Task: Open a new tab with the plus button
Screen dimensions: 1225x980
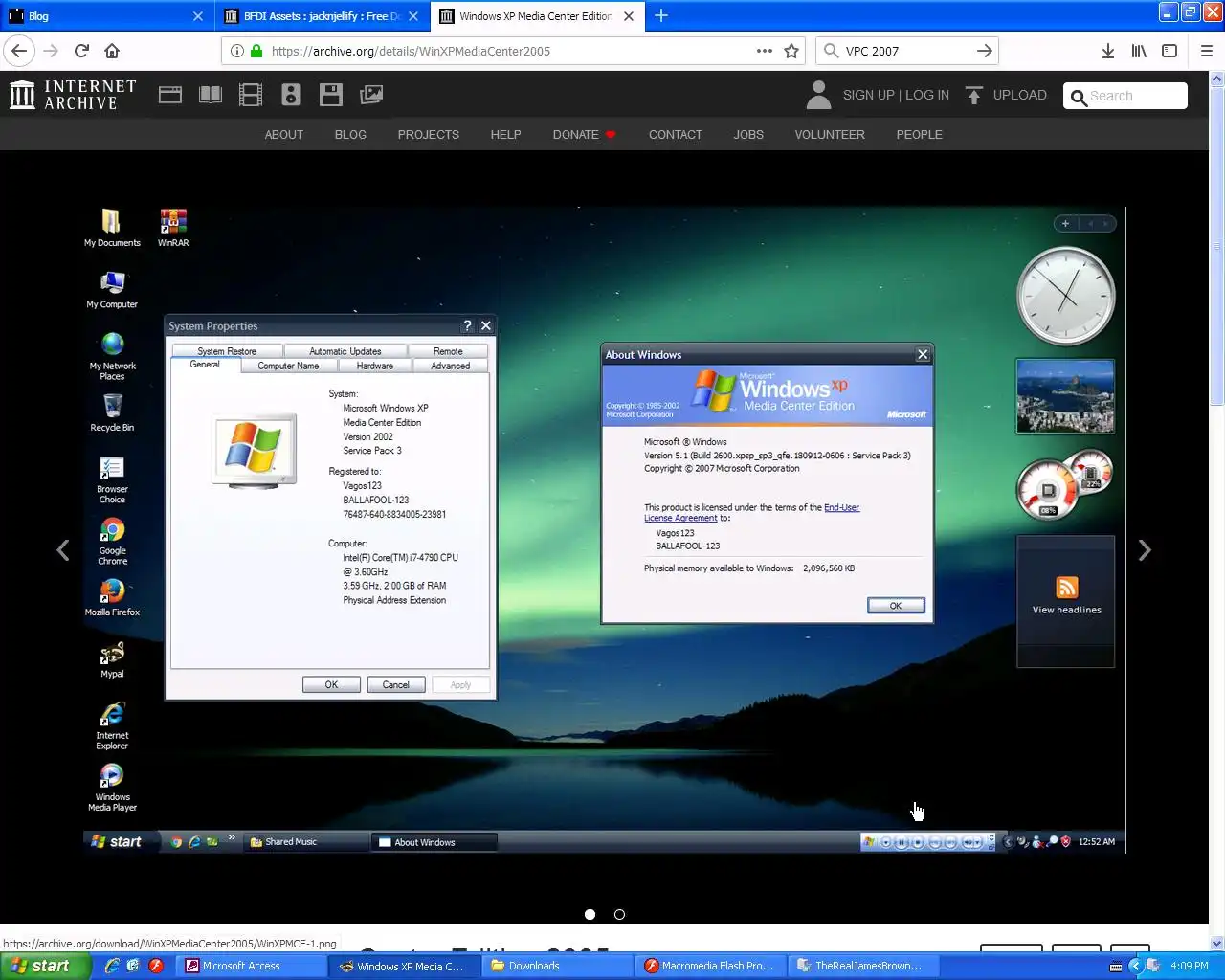Action: [x=661, y=15]
